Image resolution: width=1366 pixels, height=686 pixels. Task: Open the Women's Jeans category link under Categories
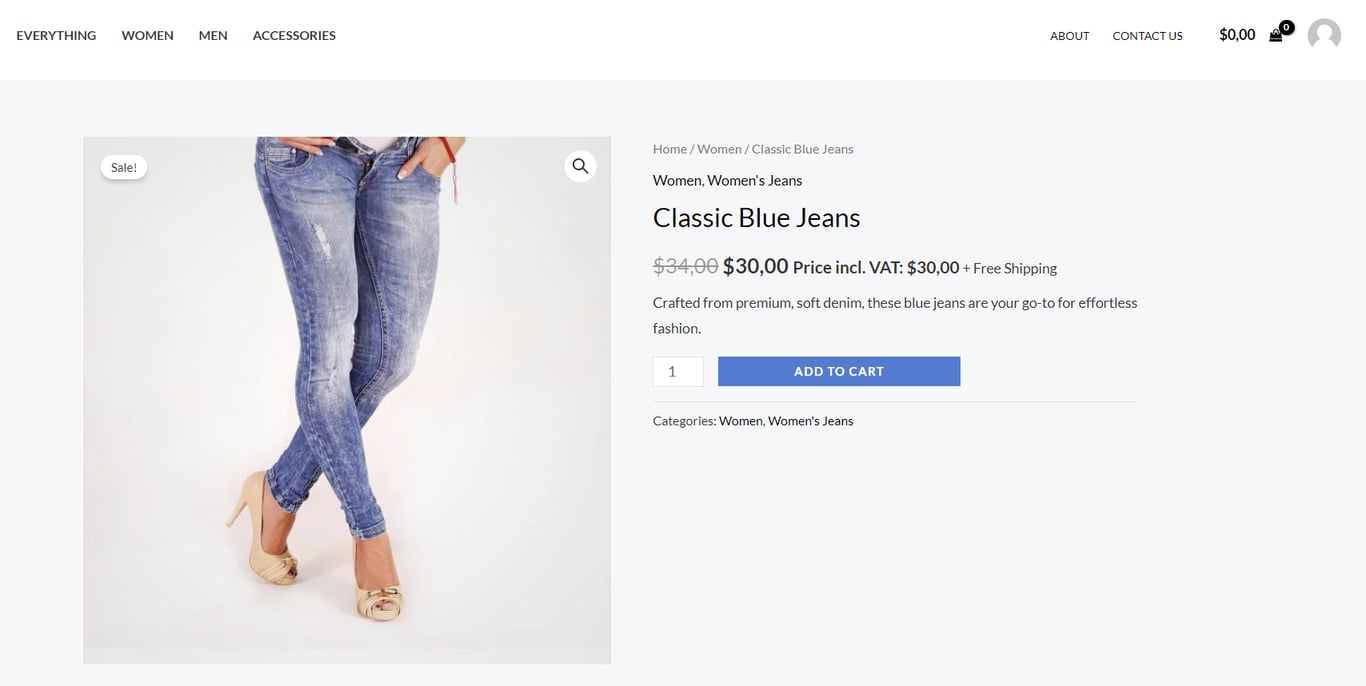pyautogui.click(x=810, y=420)
